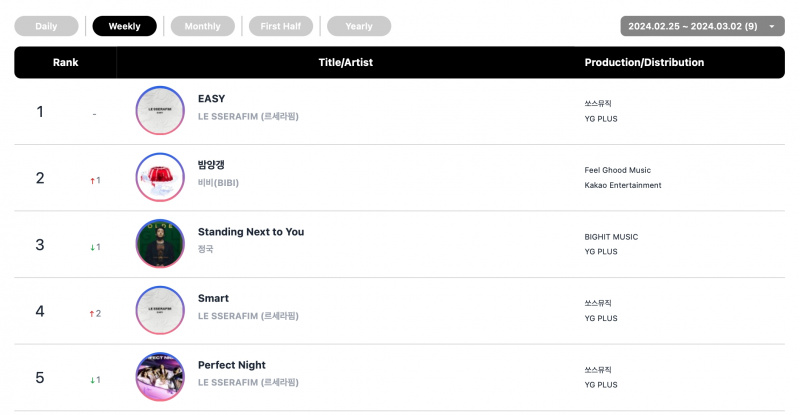Click the red jelly 밤양갱 album art
Image resolution: width=800 pixels, height=415 pixels.
coord(160,177)
